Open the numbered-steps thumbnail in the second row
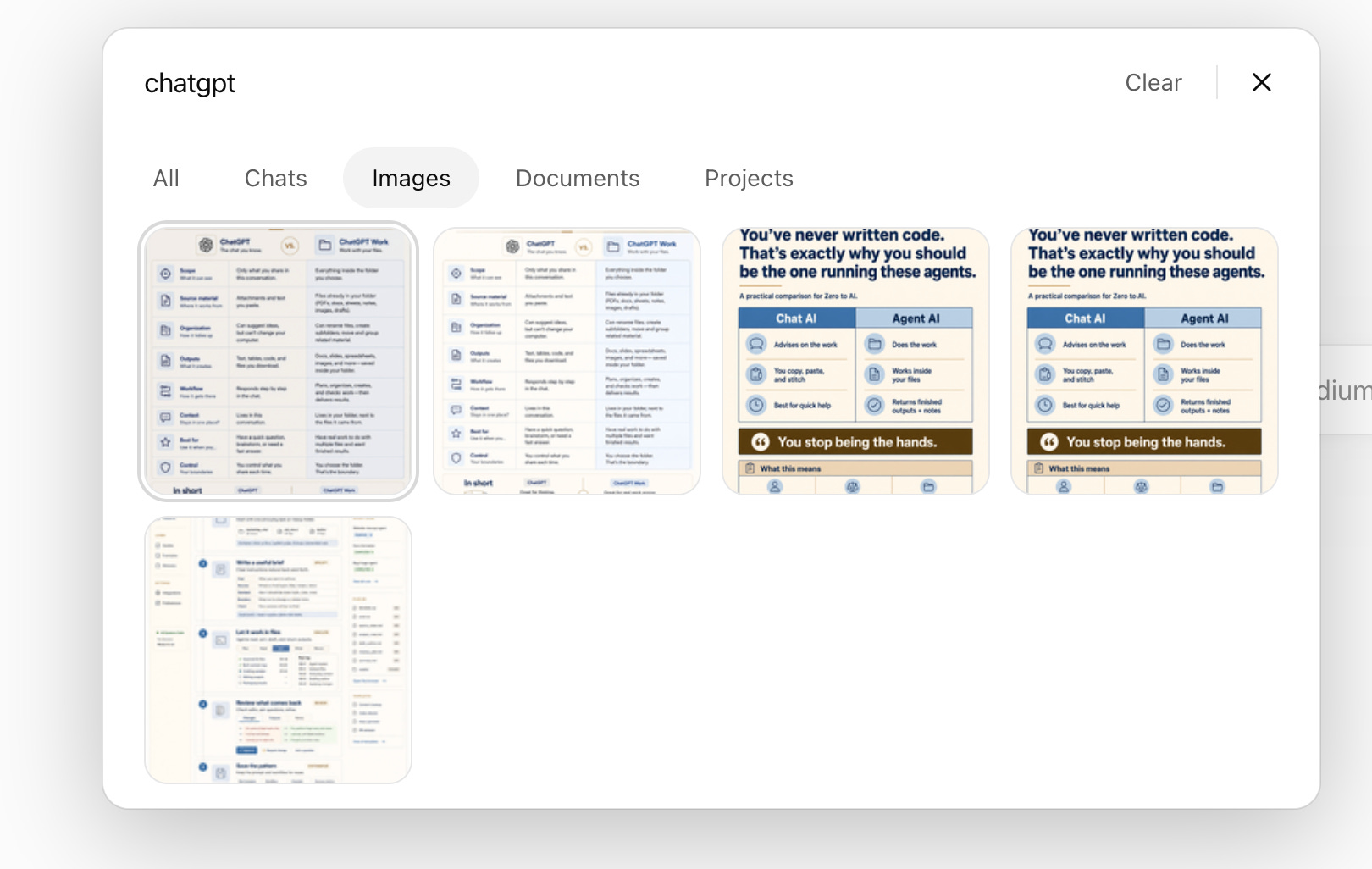The height and width of the screenshot is (869, 1372). (278, 650)
